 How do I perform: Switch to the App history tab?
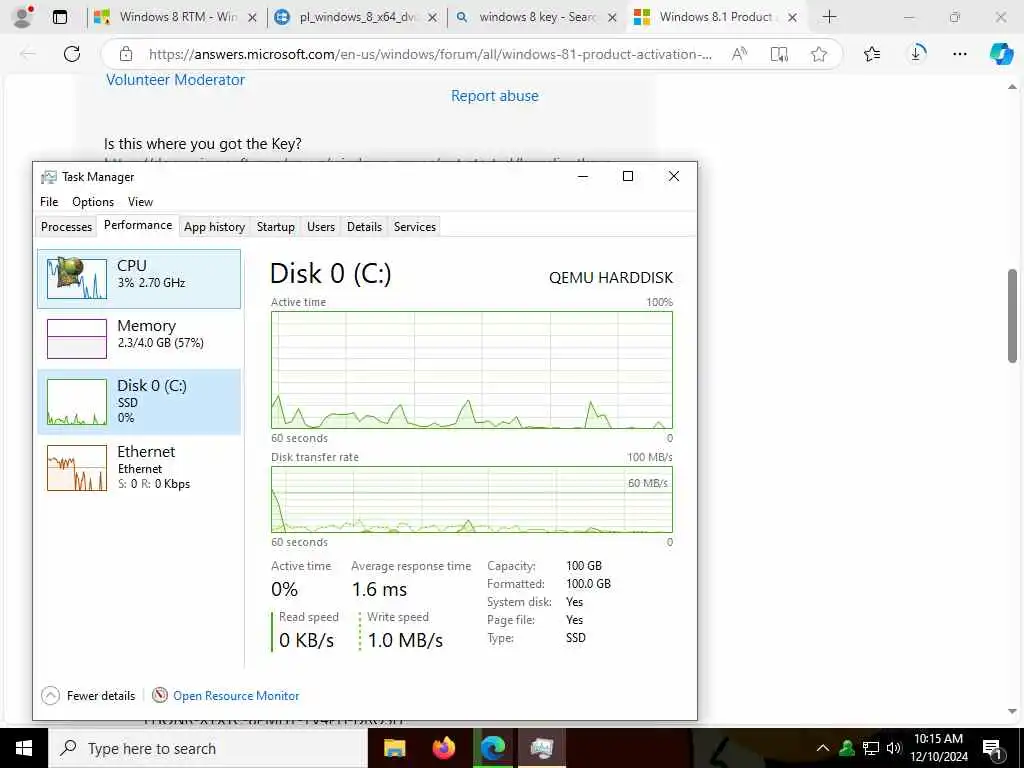coord(214,227)
